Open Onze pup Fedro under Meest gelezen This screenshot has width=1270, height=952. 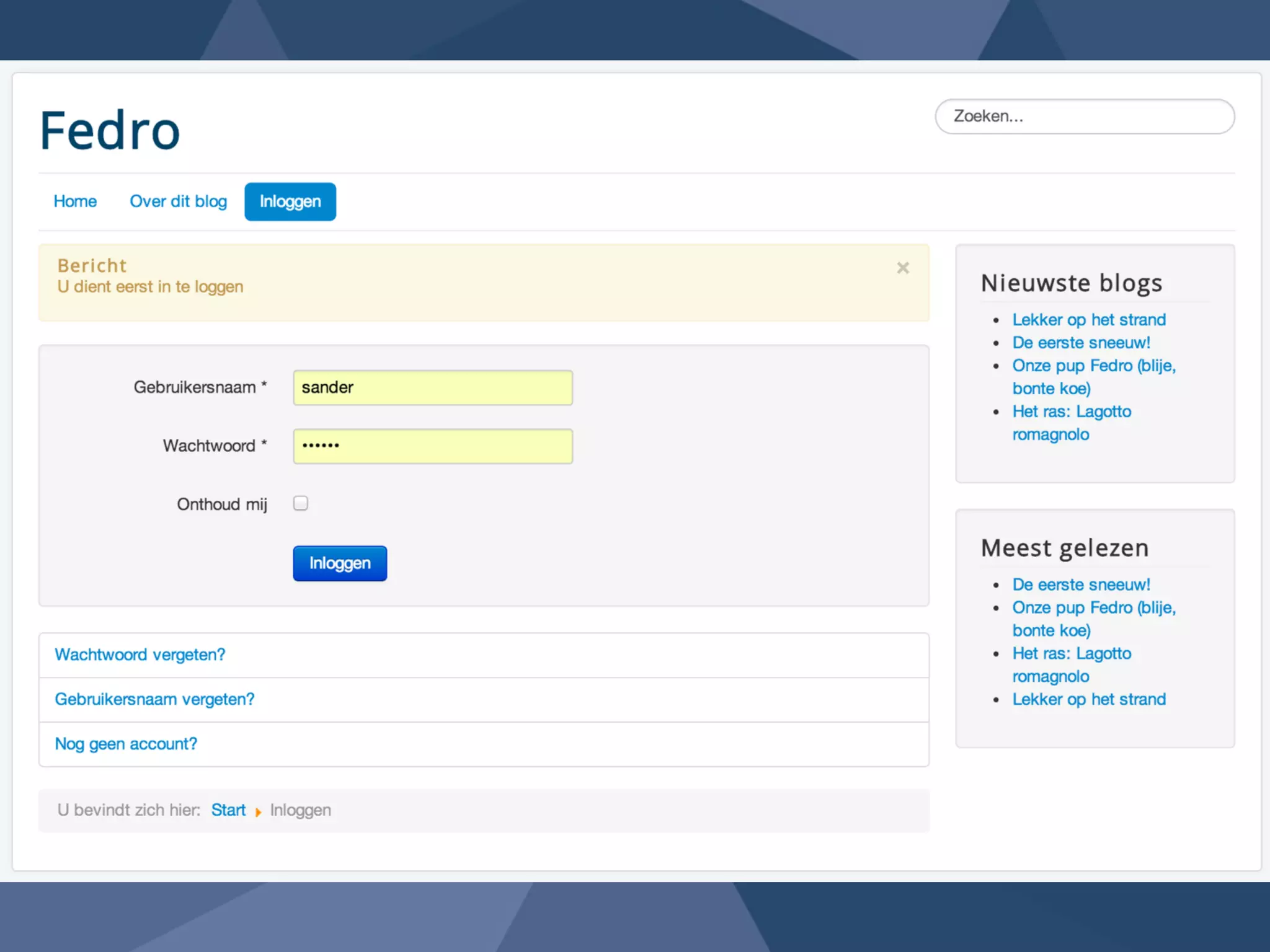coord(1093,607)
